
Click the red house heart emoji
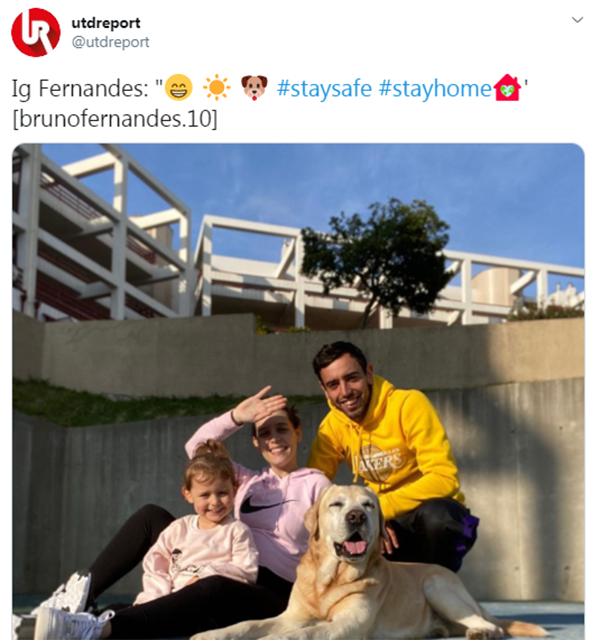[x=507, y=87]
